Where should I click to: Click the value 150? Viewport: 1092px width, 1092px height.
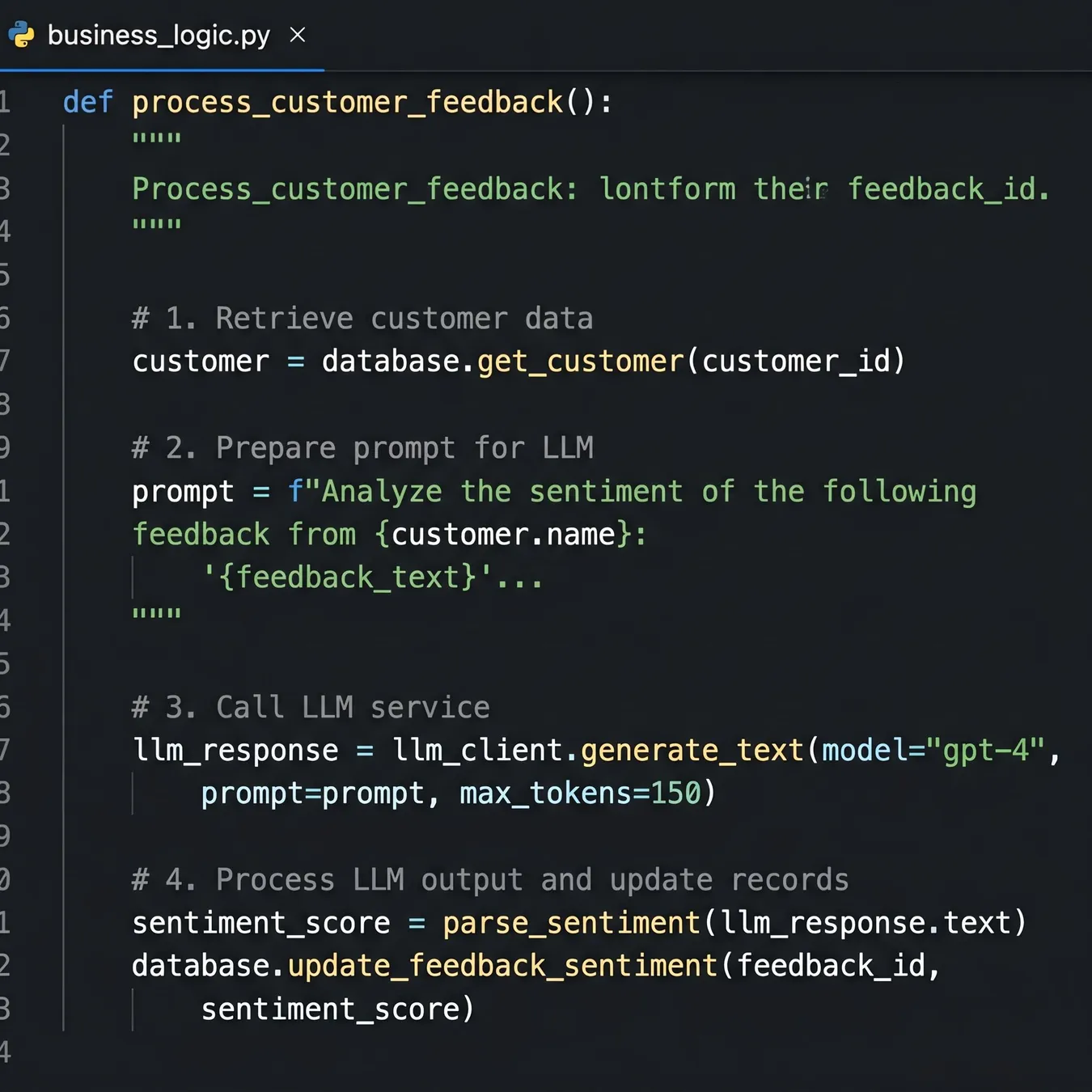pyautogui.click(x=675, y=794)
